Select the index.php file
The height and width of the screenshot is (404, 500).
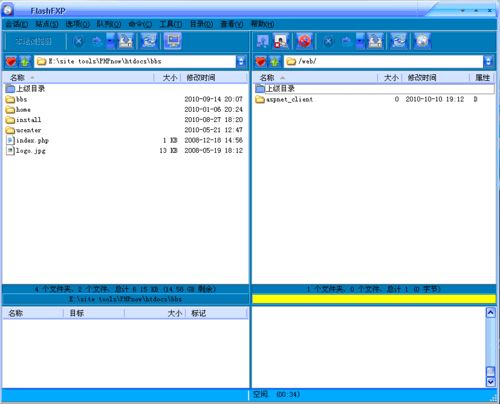point(27,141)
